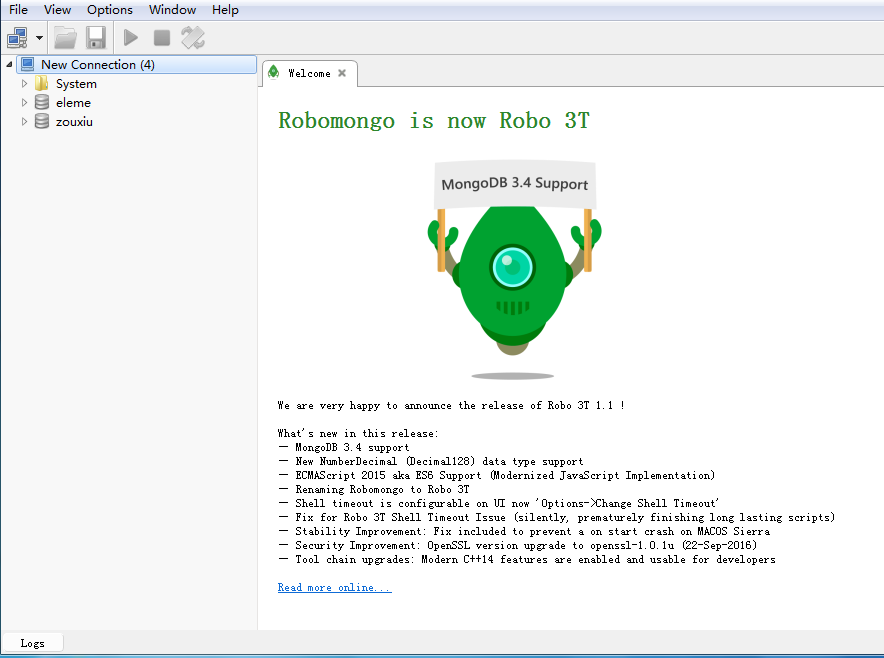
Task: Click the eleme database icon
Action: point(41,102)
